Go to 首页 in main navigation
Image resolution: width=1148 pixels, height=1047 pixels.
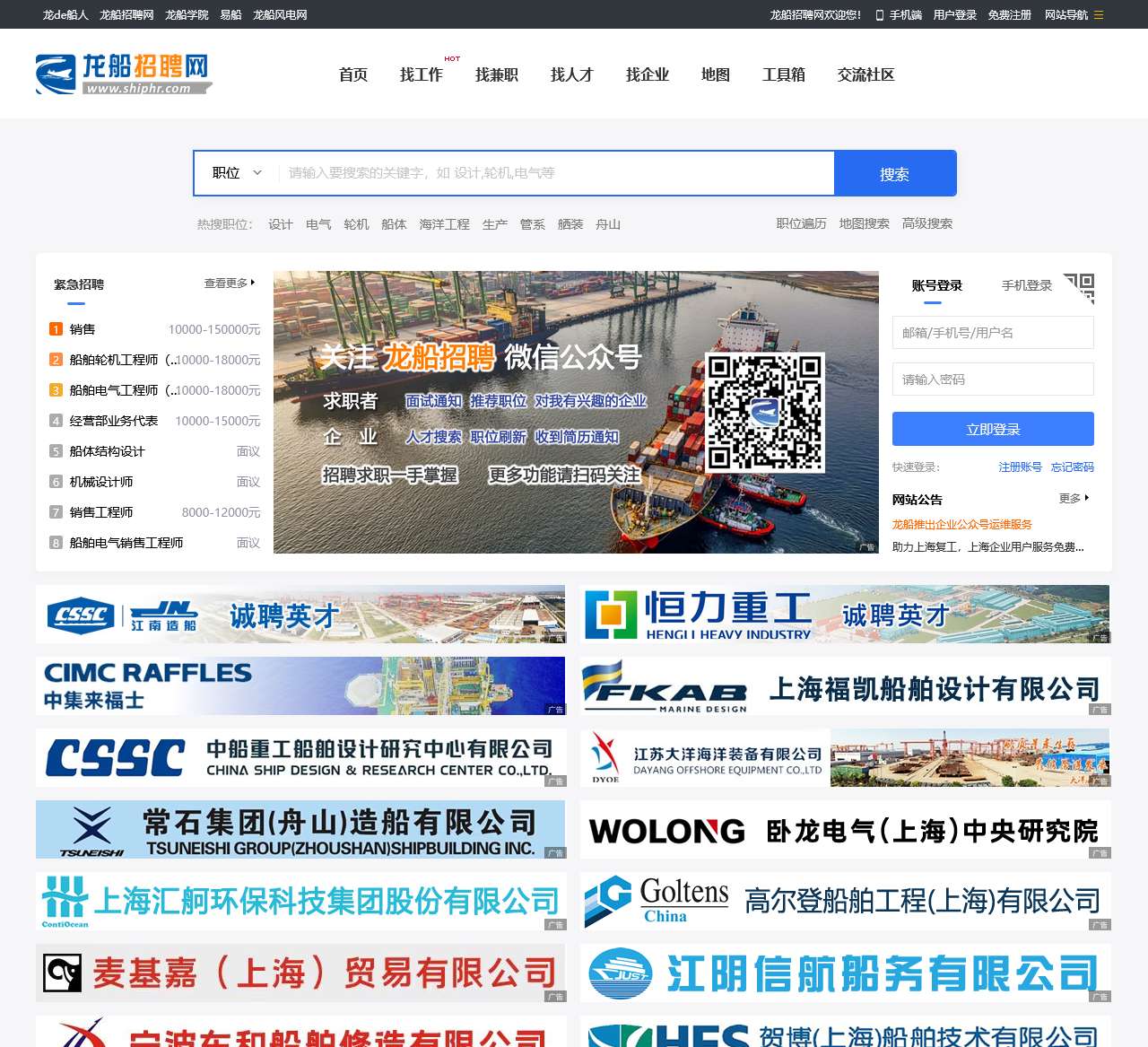[x=353, y=74]
